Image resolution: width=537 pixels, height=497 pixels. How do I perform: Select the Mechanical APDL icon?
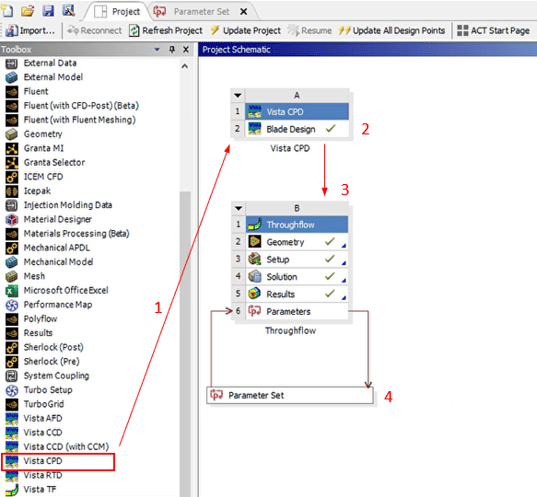coord(12,248)
